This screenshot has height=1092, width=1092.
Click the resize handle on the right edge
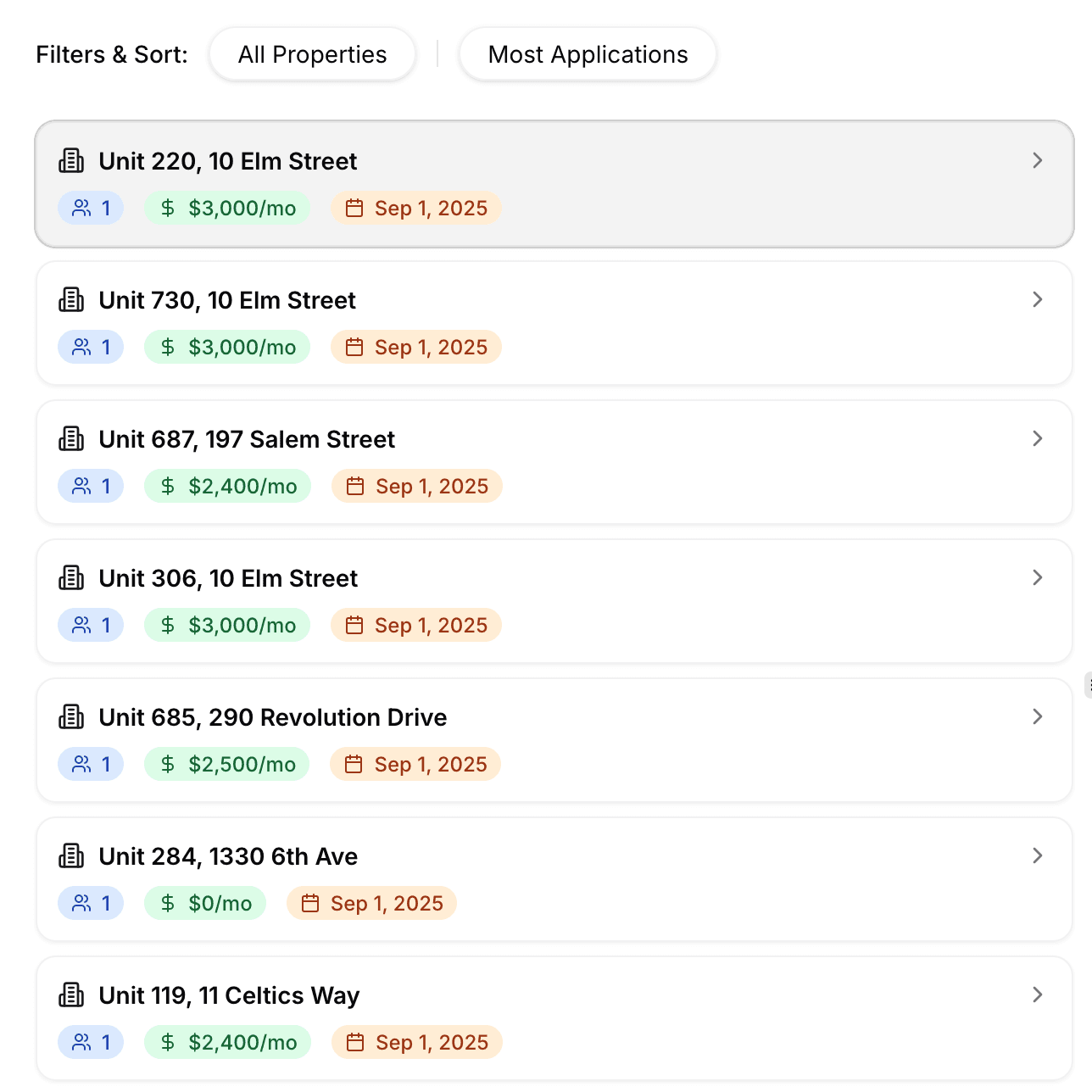[x=1088, y=685]
